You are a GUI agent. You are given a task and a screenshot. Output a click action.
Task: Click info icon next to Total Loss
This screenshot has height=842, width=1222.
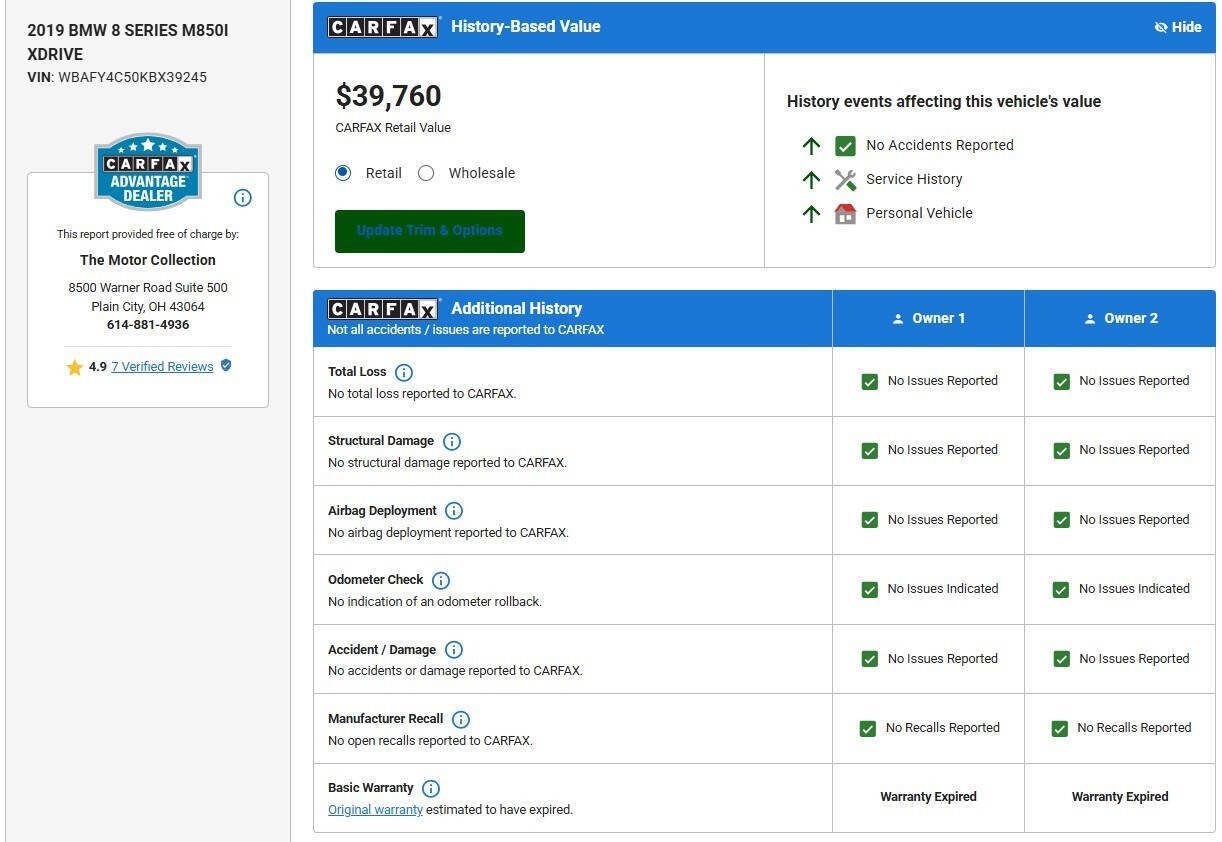point(404,373)
